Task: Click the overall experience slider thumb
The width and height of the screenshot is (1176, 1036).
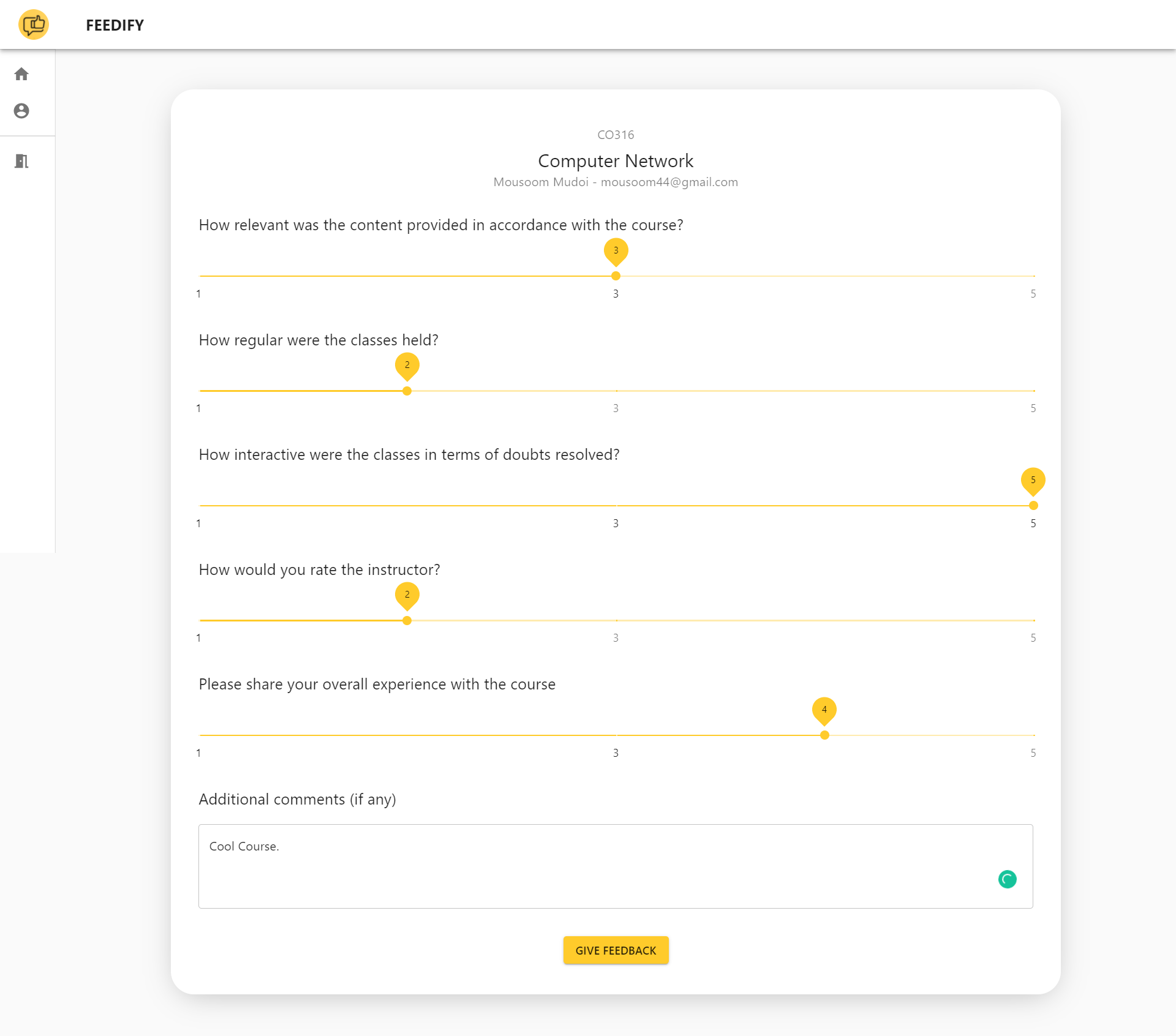Action: click(824, 735)
